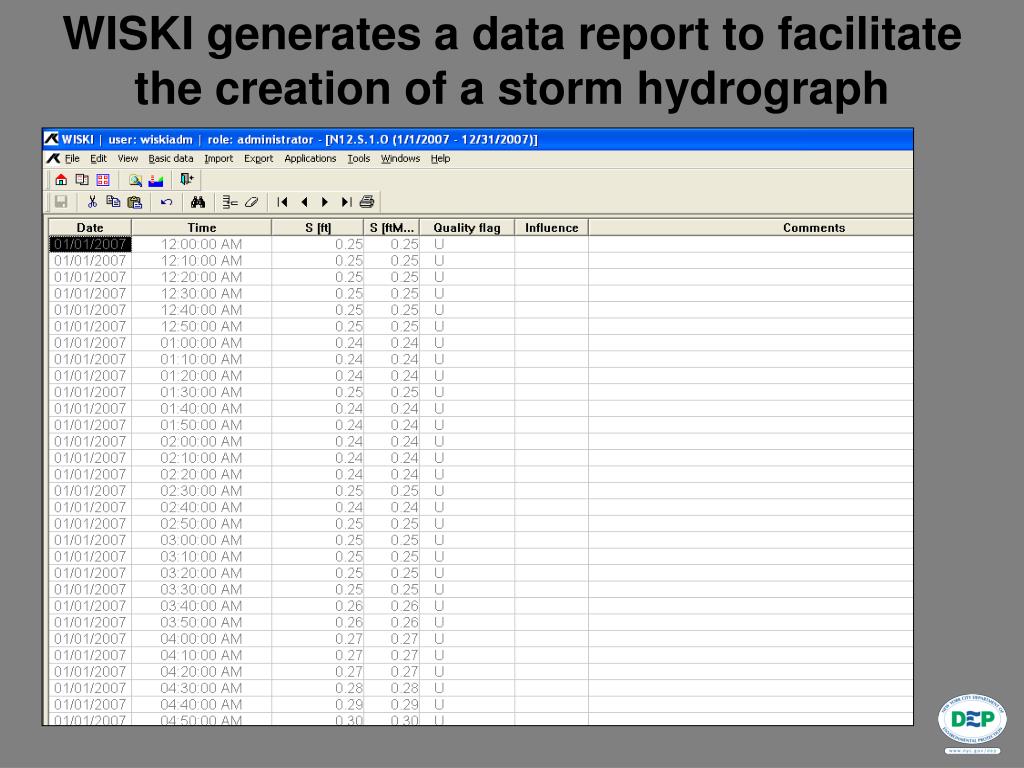Image resolution: width=1024 pixels, height=768 pixels.
Task: Click the 01:00:00 AM time cell
Action: click(201, 343)
